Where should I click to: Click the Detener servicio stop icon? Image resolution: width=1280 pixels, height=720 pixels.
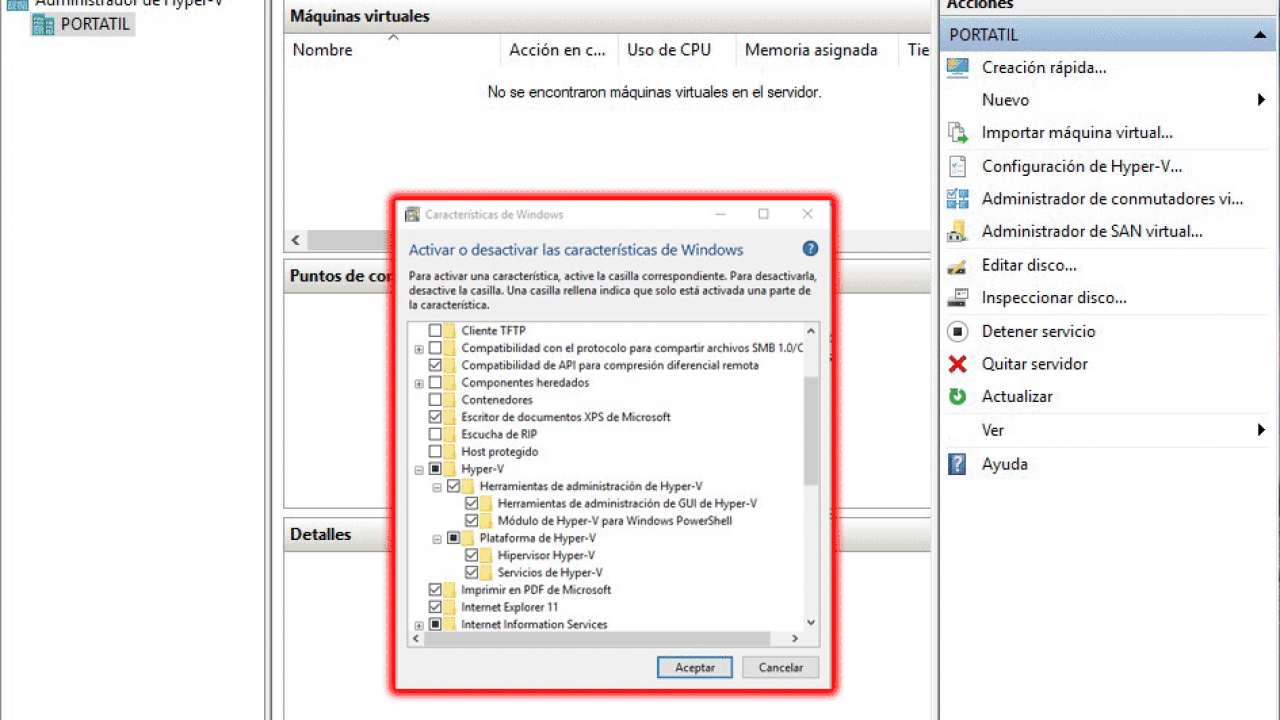[x=958, y=331]
